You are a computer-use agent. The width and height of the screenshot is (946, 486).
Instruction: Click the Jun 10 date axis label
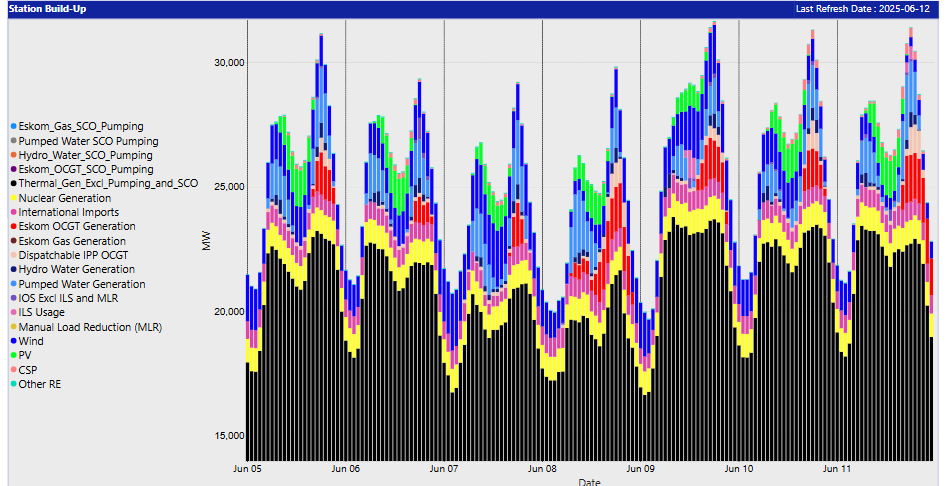click(739, 468)
